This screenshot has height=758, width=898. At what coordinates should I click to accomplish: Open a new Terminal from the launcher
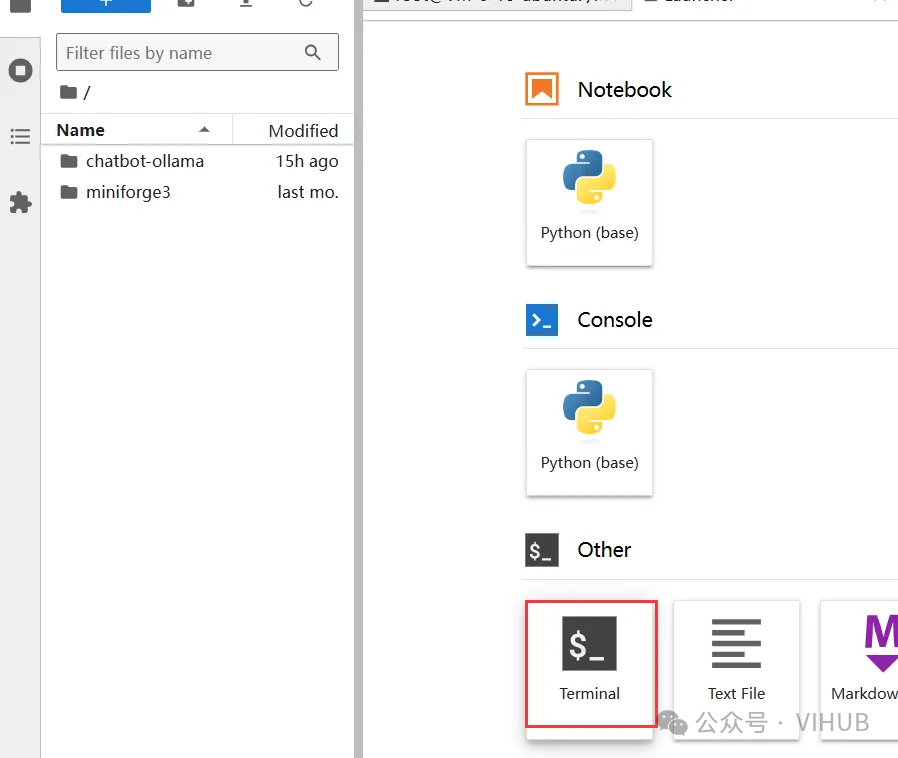click(590, 664)
